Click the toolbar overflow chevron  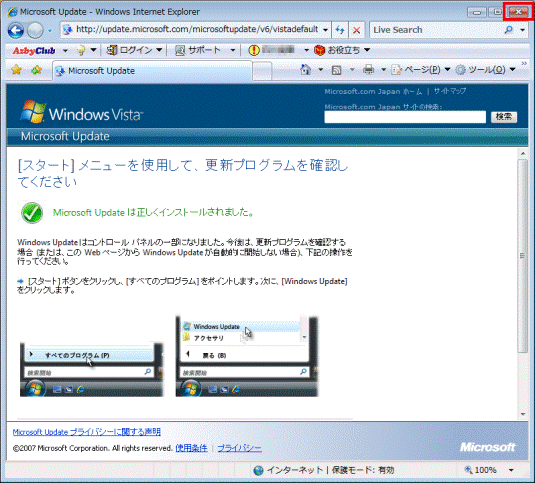coord(524,63)
